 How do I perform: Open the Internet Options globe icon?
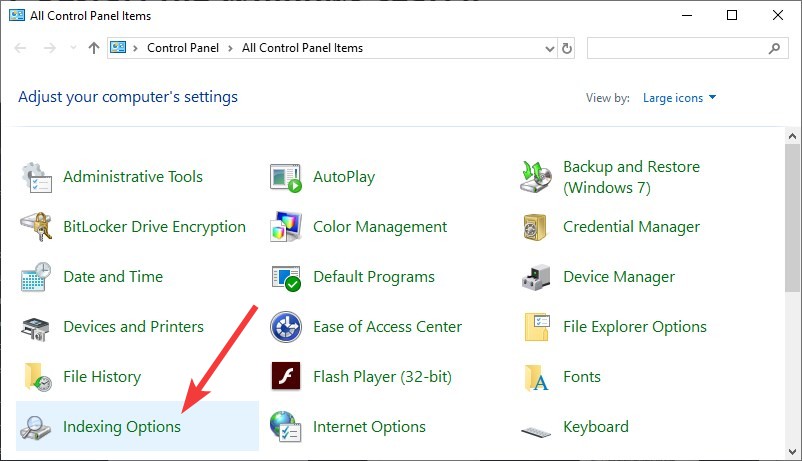tap(286, 427)
